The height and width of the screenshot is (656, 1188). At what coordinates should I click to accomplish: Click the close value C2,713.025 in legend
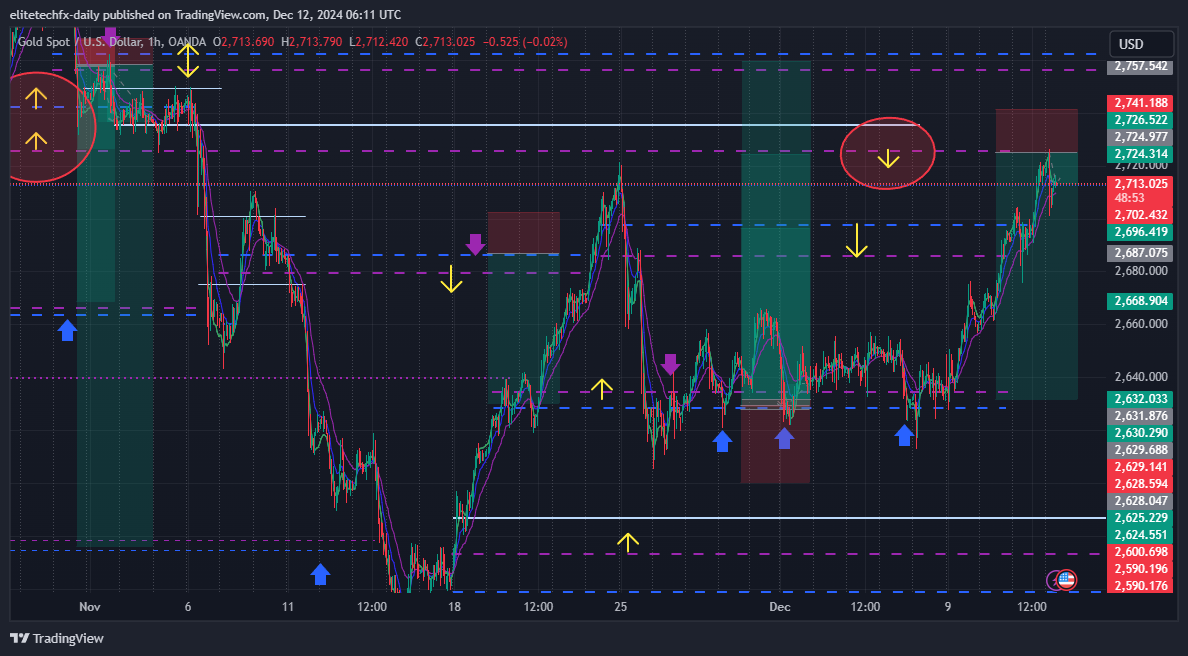pos(445,42)
